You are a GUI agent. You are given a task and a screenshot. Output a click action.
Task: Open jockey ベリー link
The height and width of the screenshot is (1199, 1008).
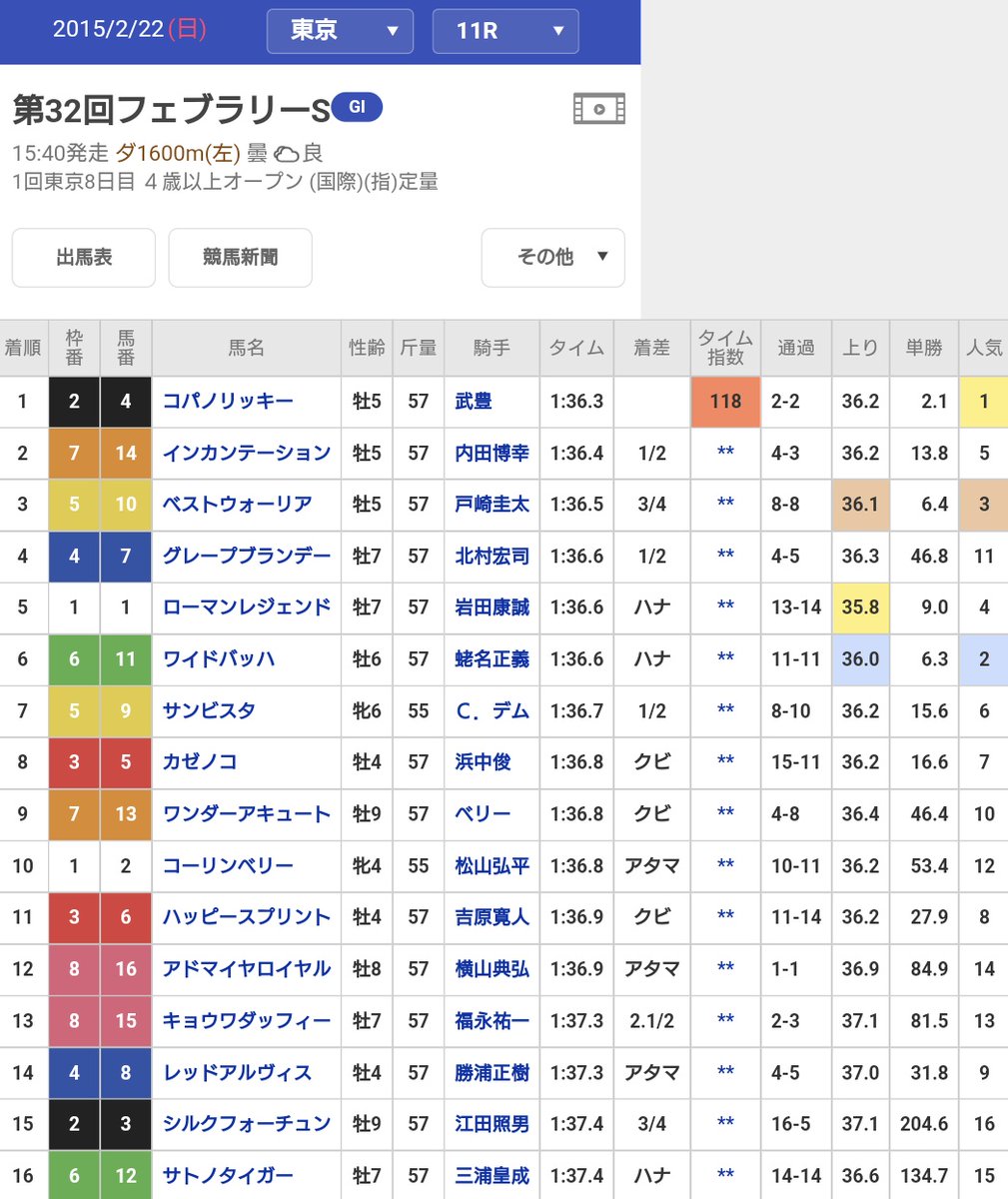[x=483, y=814]
